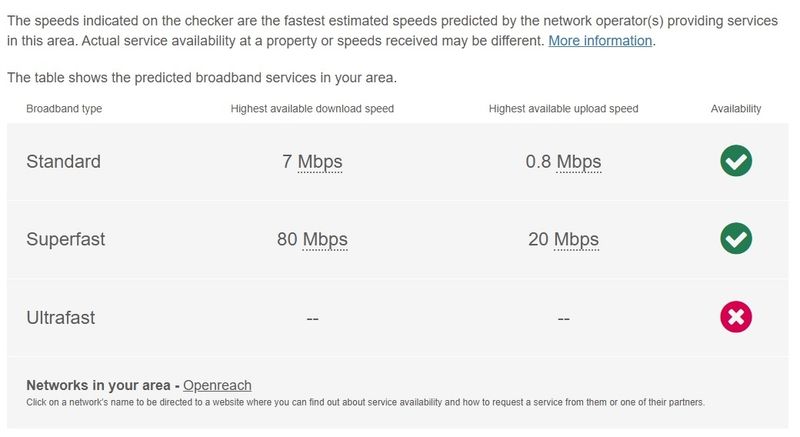Click the Ultrafast download speed dashes
The height and width of the screenshot is (437, 800).
coord(312,319)
